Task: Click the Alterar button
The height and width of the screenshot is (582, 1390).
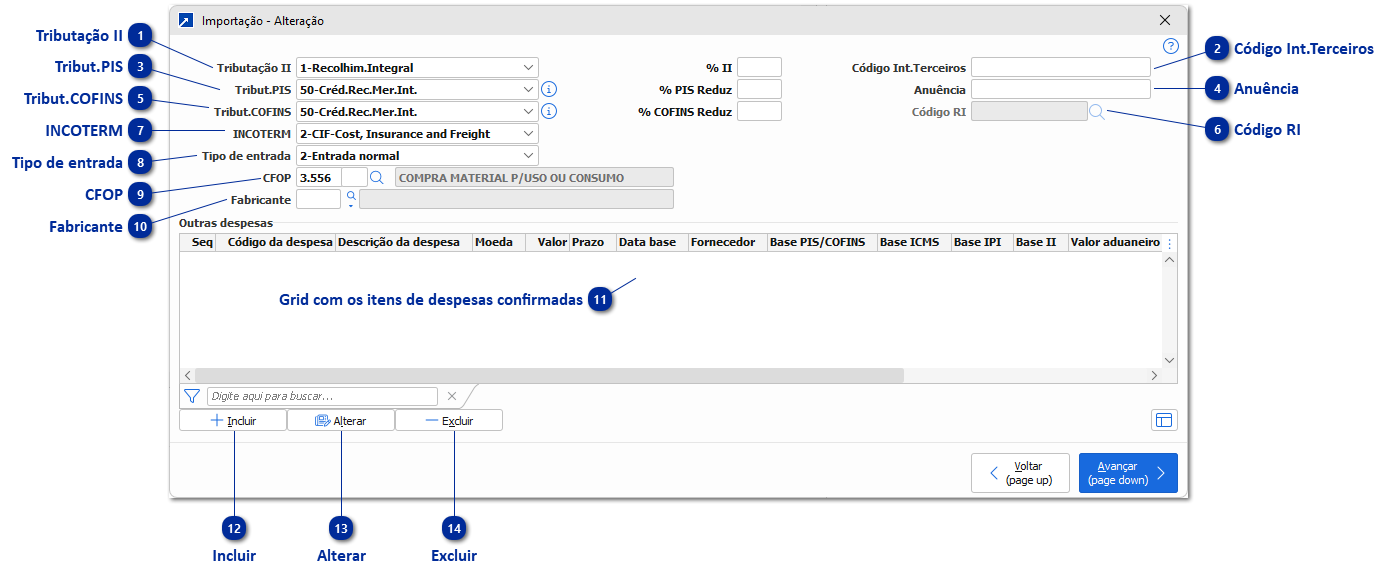Action: 341,421
